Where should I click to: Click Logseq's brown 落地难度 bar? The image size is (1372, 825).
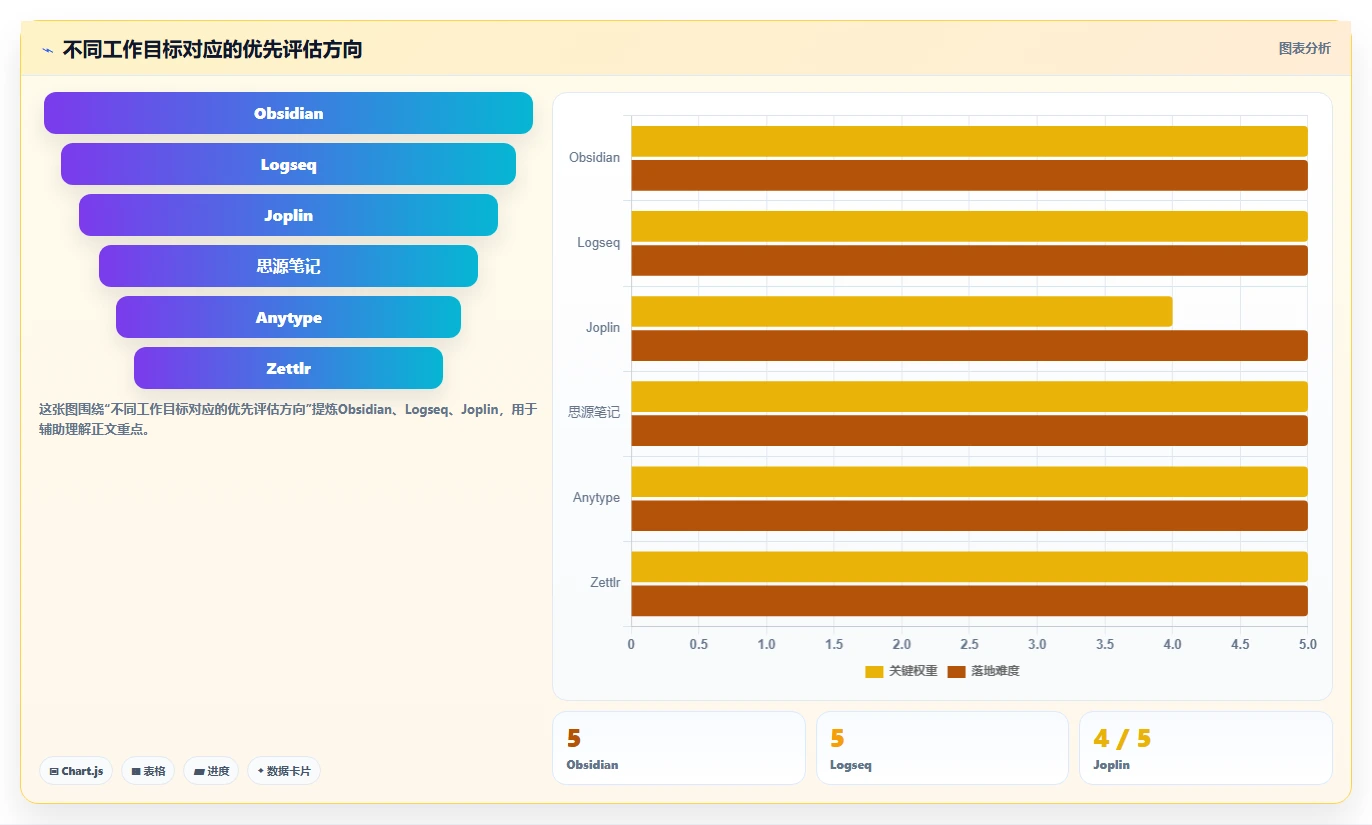969,260
